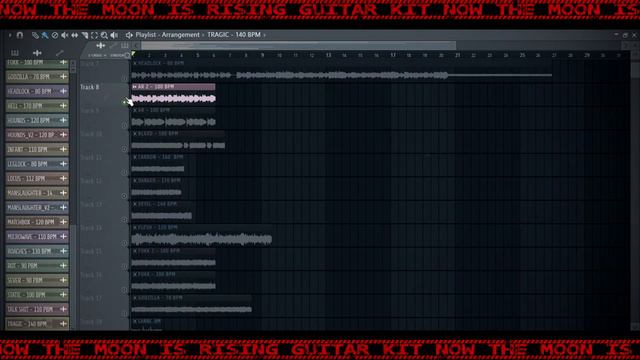
Task: Select HEADLOCK - 80 BPM in picker
Action: [x=37, y=91]
